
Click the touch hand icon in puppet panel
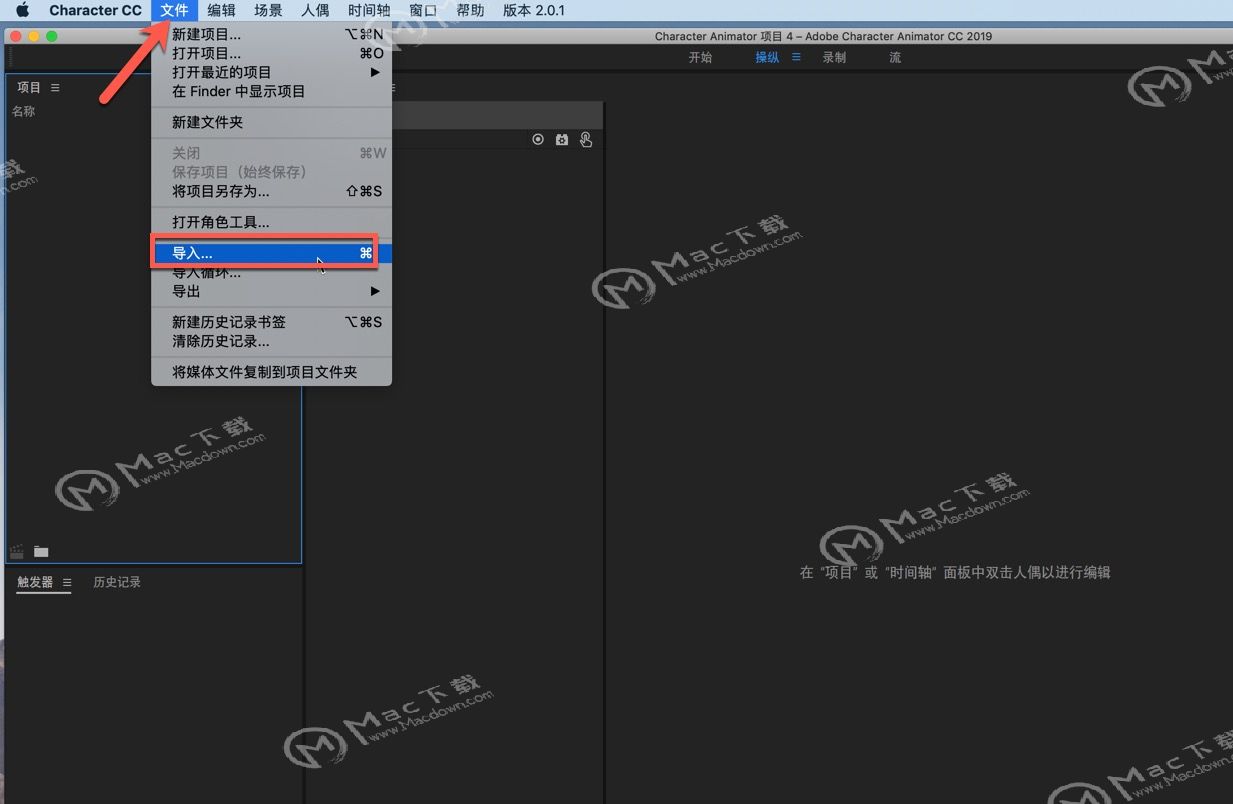click(586, 140)
